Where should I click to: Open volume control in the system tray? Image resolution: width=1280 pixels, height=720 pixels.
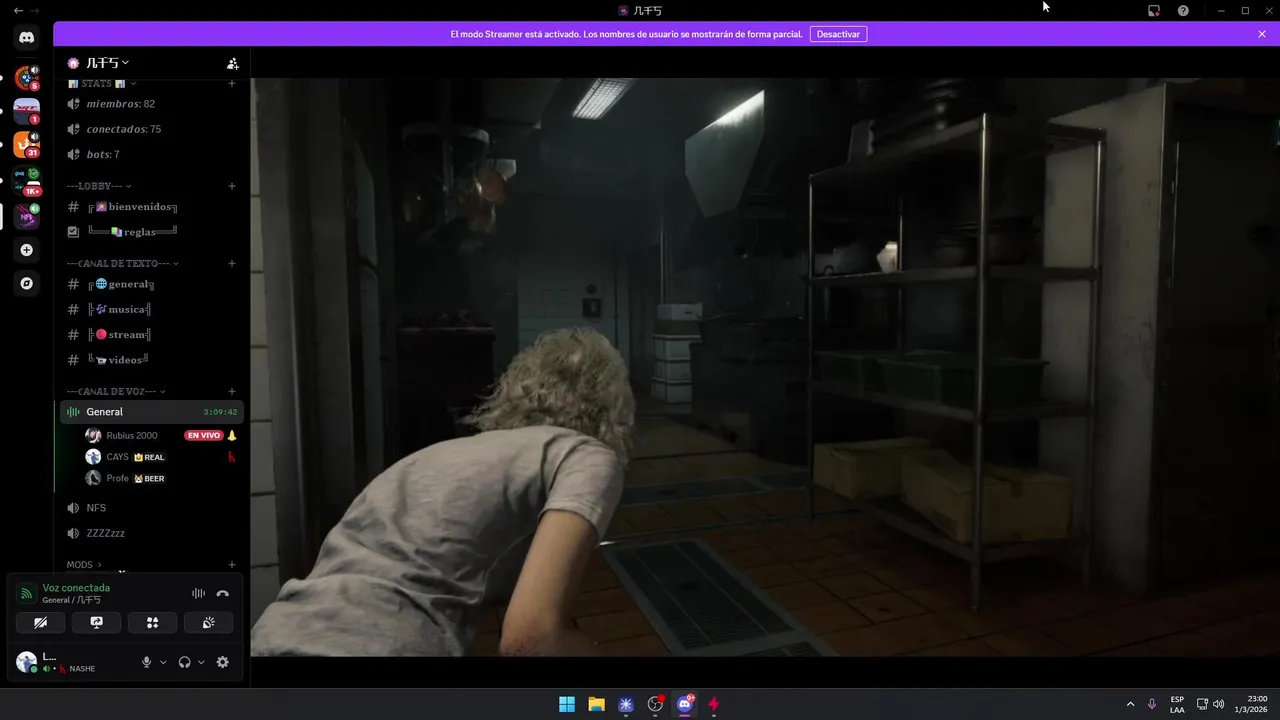click(x=1218, y=704)
